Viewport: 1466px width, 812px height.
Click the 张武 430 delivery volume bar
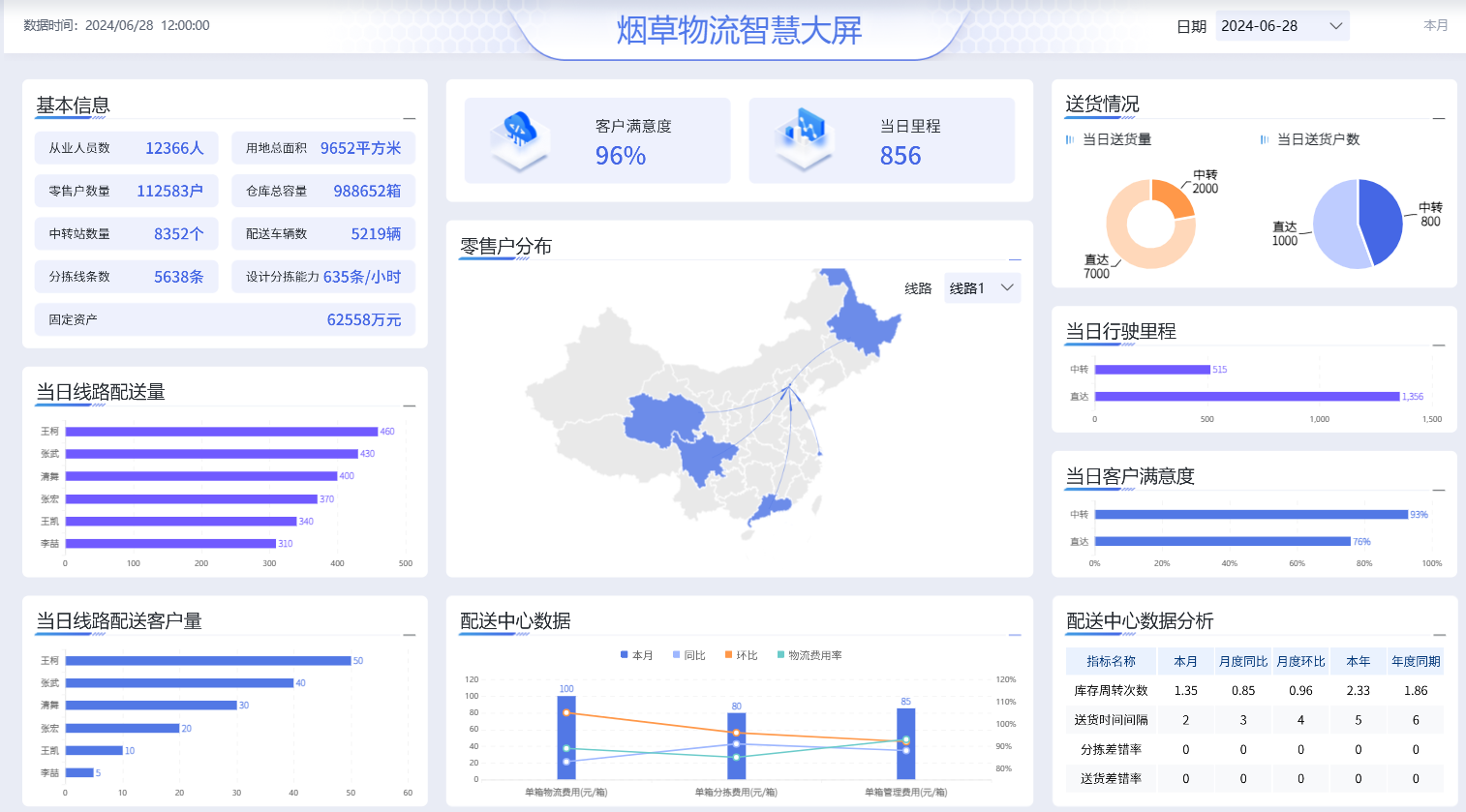click(212, 454)
